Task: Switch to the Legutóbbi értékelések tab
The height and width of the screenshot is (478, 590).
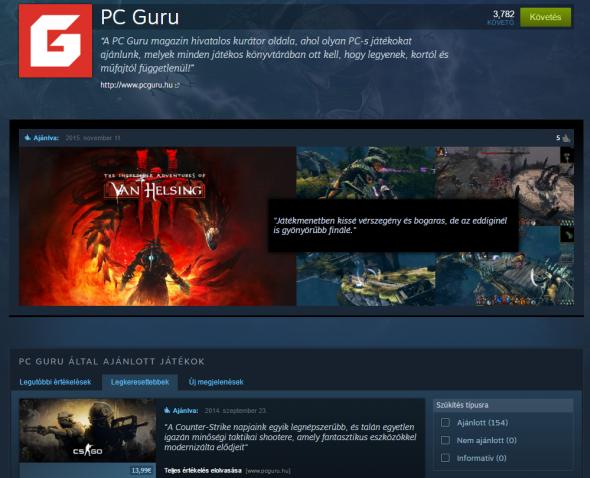Action: pyautogui.click(x=55, y=382)
